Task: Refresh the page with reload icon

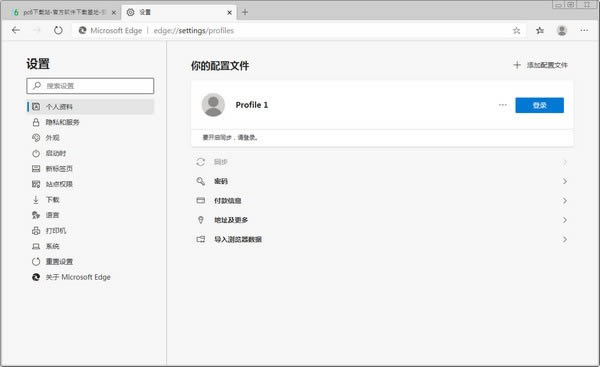Action: click(58, 30)
